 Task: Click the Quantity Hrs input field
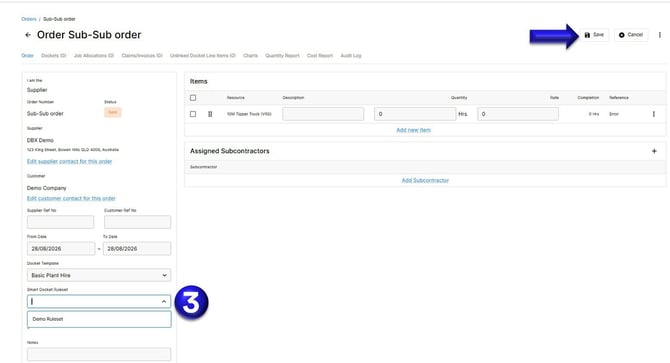coord(415,114)
